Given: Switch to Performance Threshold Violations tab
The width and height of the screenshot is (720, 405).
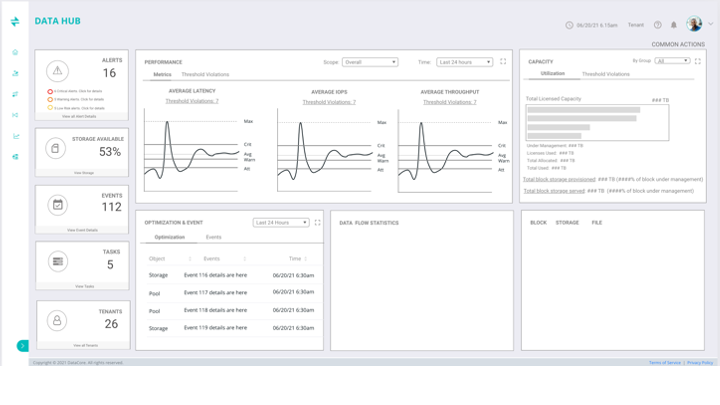Looking at the screenshot, I should click(x=205, y=74).
